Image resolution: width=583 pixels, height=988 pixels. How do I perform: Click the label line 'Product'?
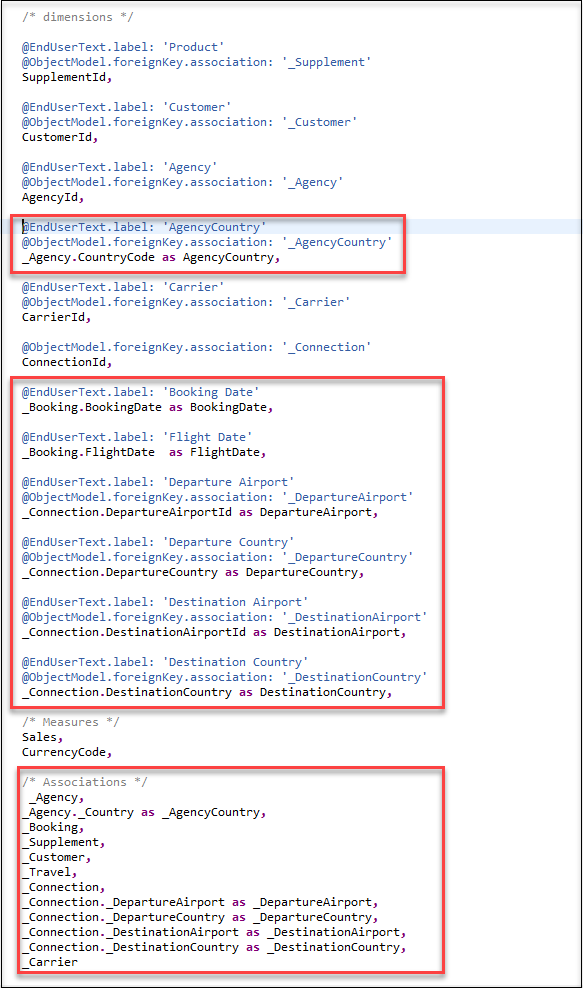123,47
